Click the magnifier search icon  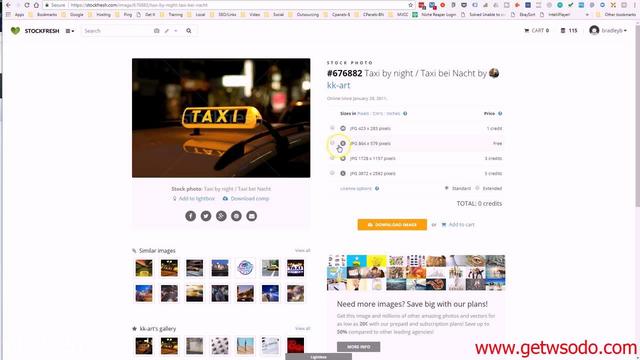(189, 31)
